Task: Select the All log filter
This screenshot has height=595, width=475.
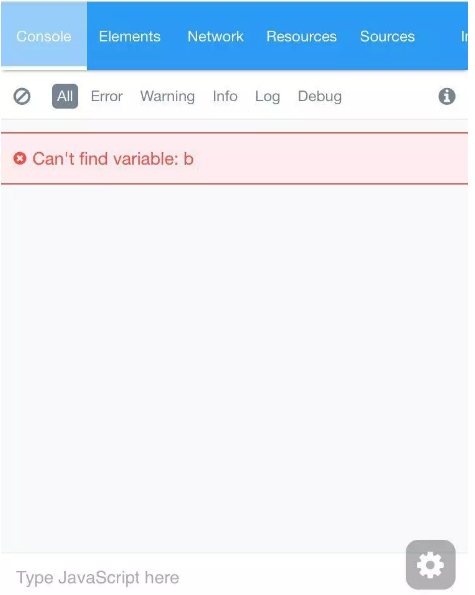Action: tap(65, 96)
